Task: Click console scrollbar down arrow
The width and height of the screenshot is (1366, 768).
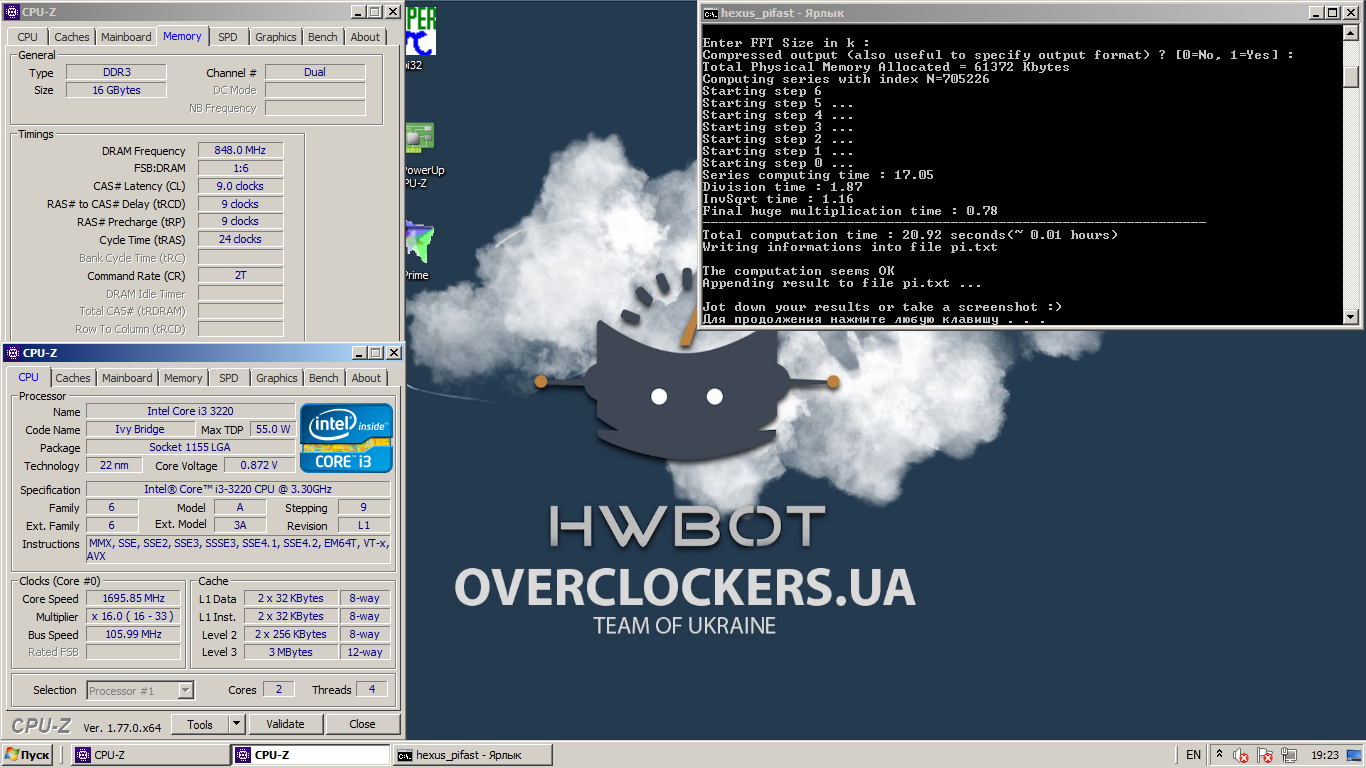Action: click(x=1351, y=317)
